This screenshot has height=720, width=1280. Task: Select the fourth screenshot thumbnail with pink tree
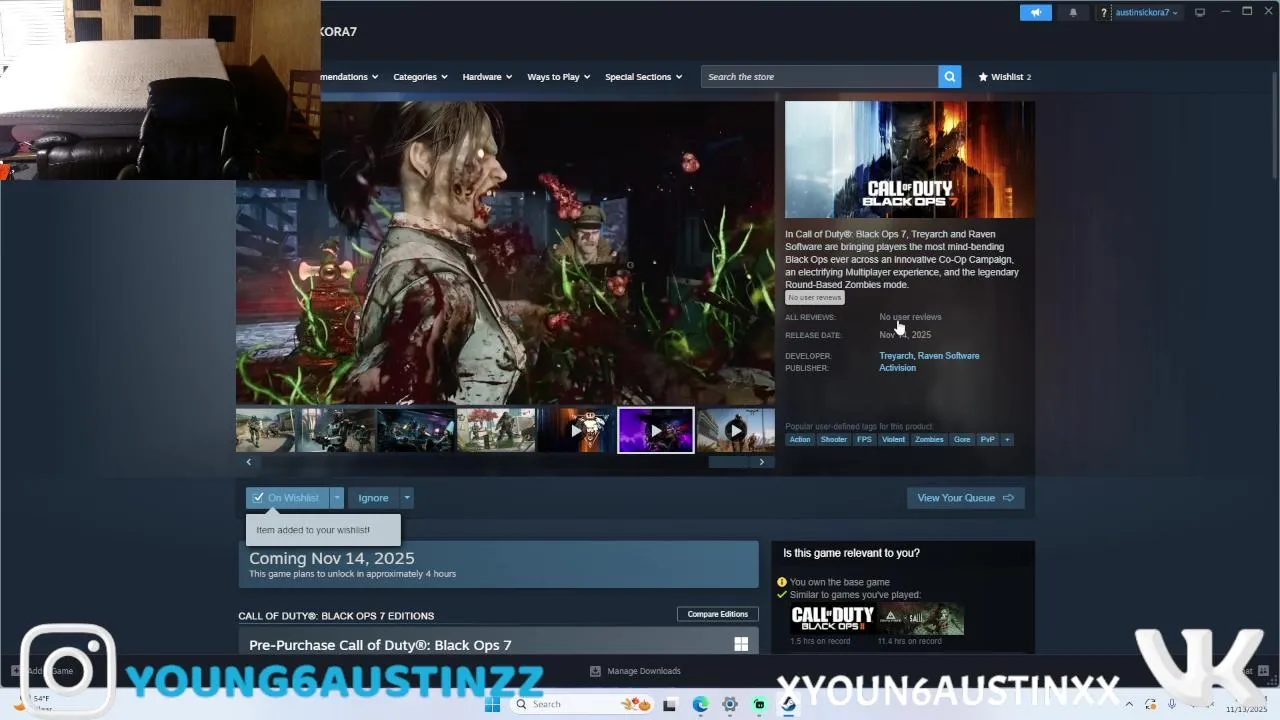click(x=496, y=431)
